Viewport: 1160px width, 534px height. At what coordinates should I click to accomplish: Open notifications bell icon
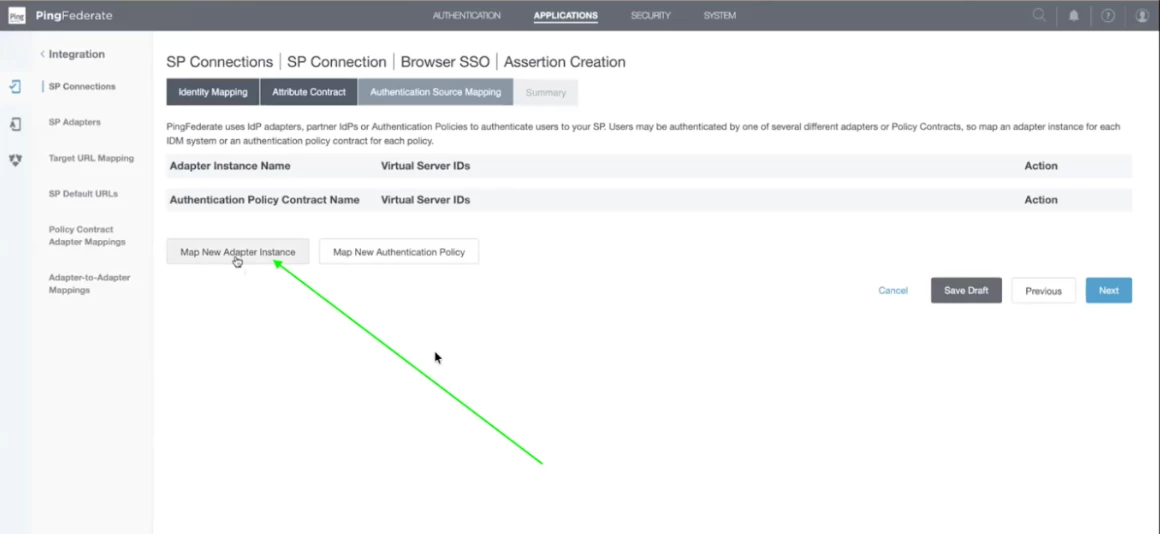(1073, 16)
